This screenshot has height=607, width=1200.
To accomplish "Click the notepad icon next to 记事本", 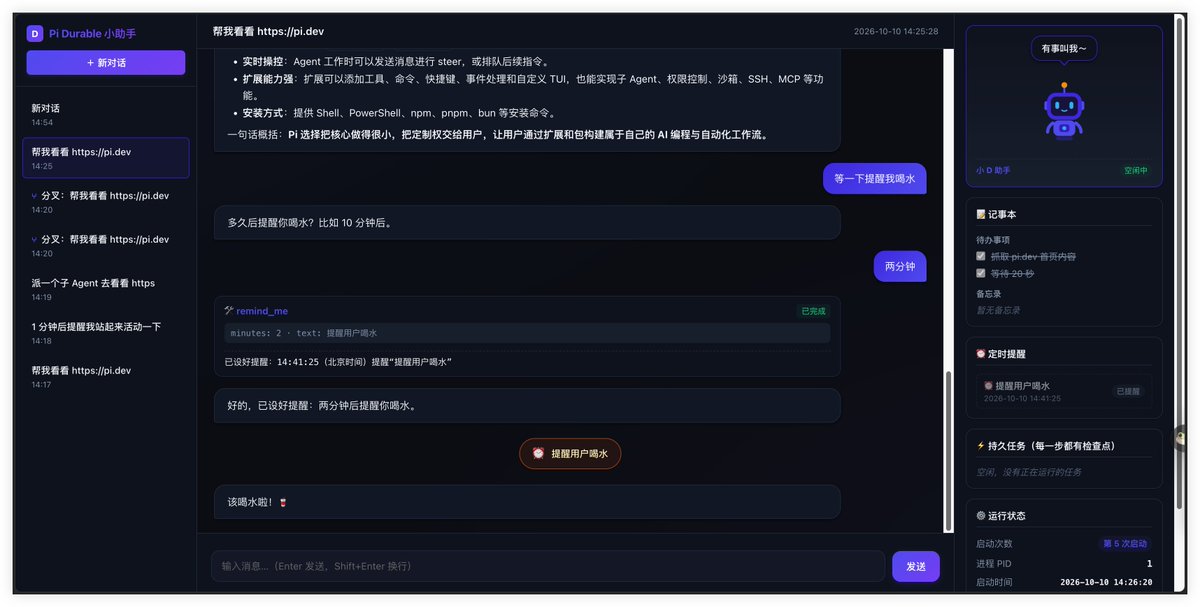I will click(x=981, y=214).
